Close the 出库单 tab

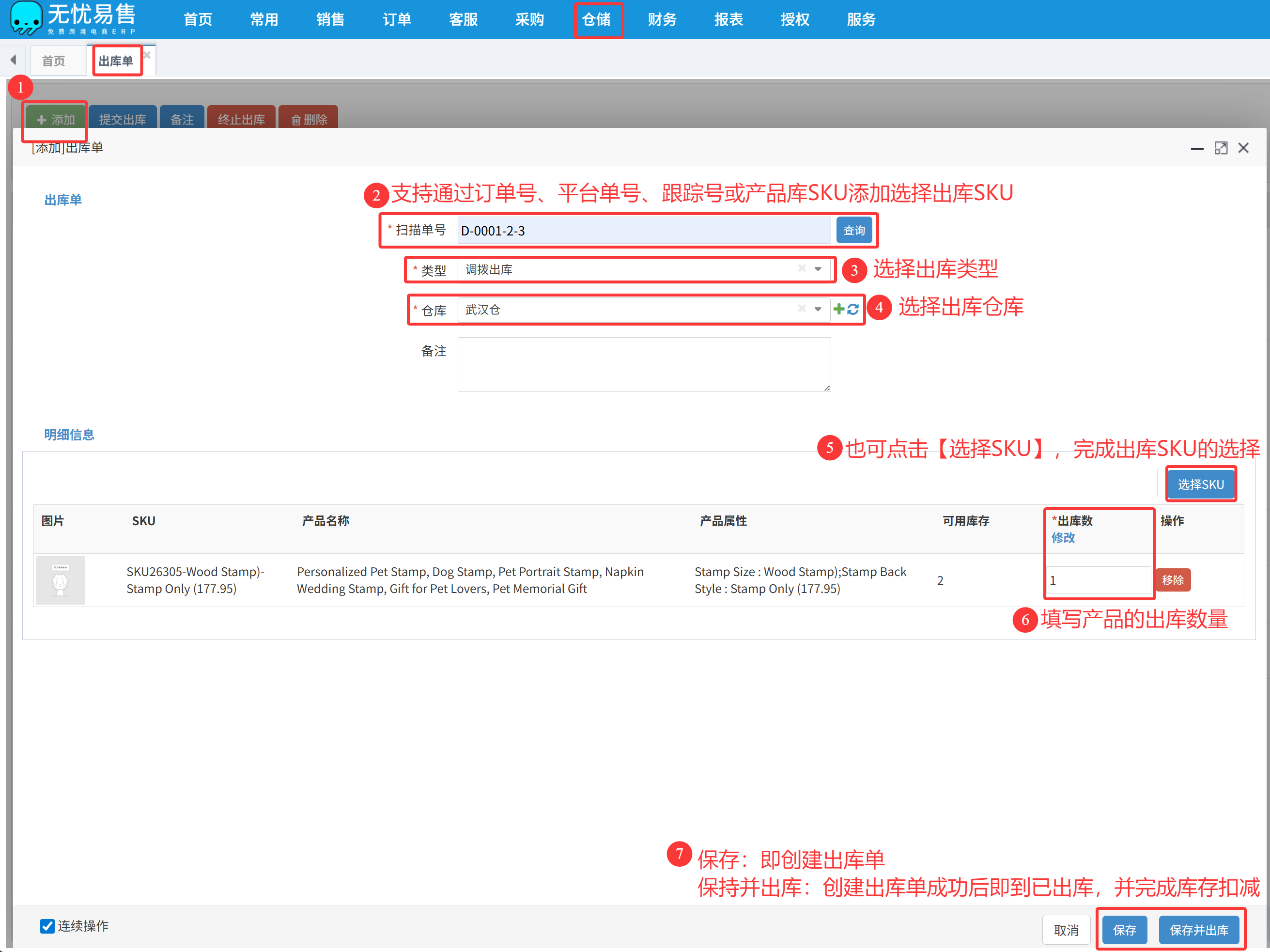click(147, 55)
